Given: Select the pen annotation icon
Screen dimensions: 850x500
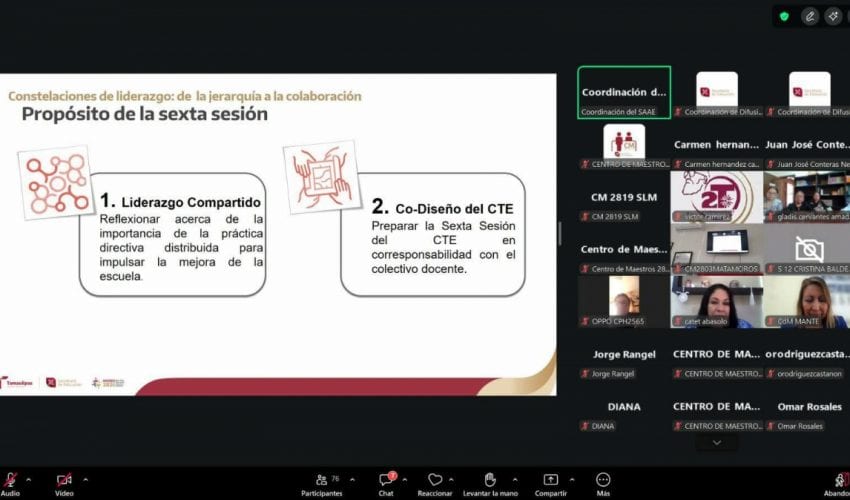Looking at the screenshot, I should tap(809, 16).
